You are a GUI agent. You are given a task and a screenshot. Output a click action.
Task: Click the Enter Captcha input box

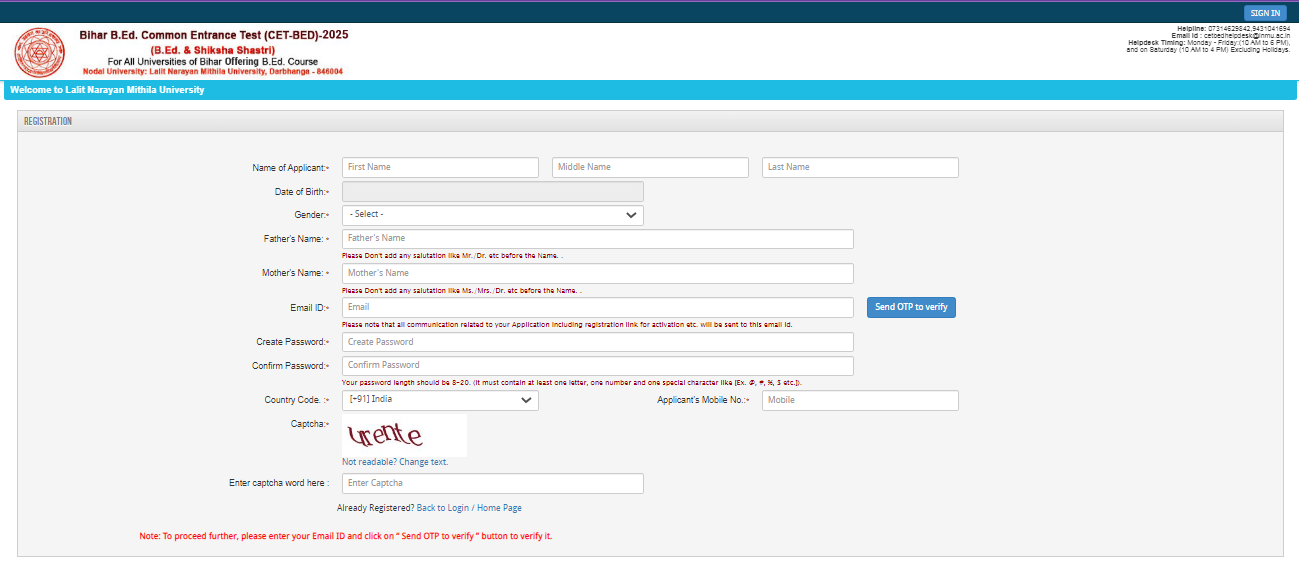click(x=492, y=484)
